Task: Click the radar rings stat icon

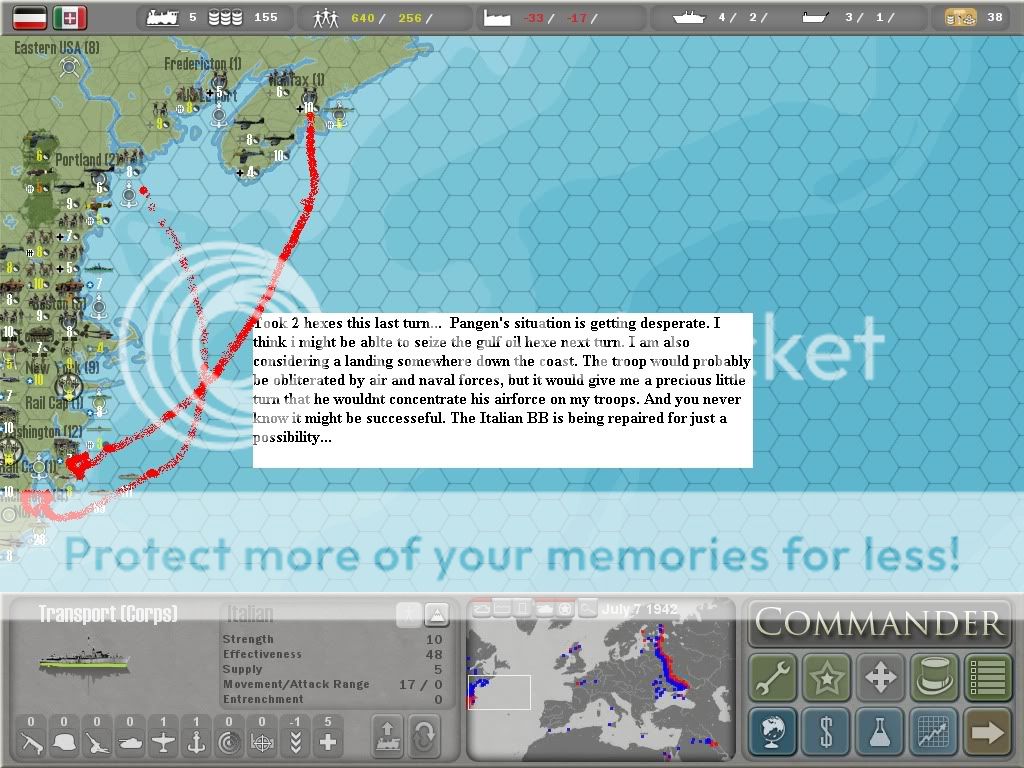Action: pyautogui.click(x=229, y=743)
